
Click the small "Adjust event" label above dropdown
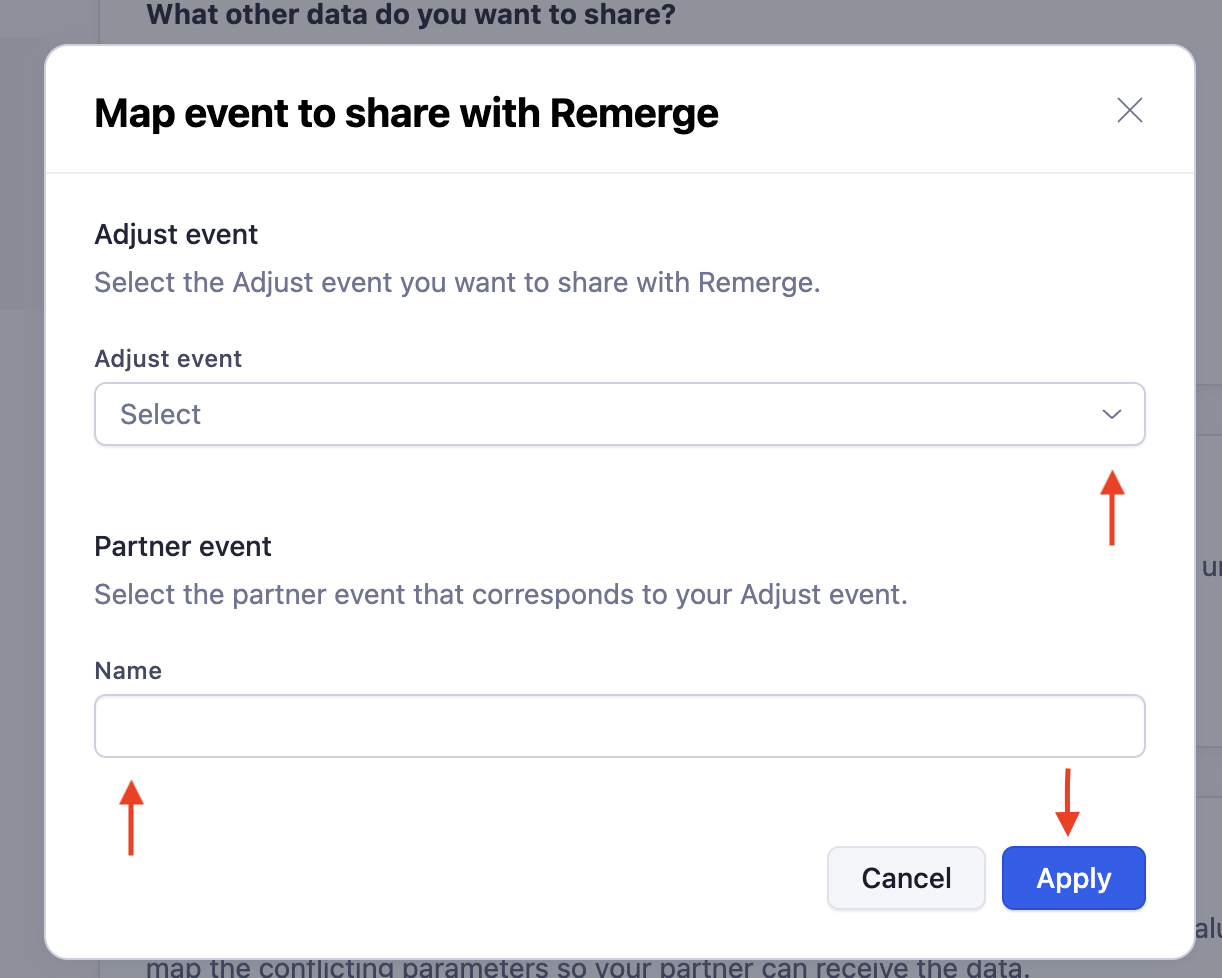pyautogui.click(x=168, y=359)
